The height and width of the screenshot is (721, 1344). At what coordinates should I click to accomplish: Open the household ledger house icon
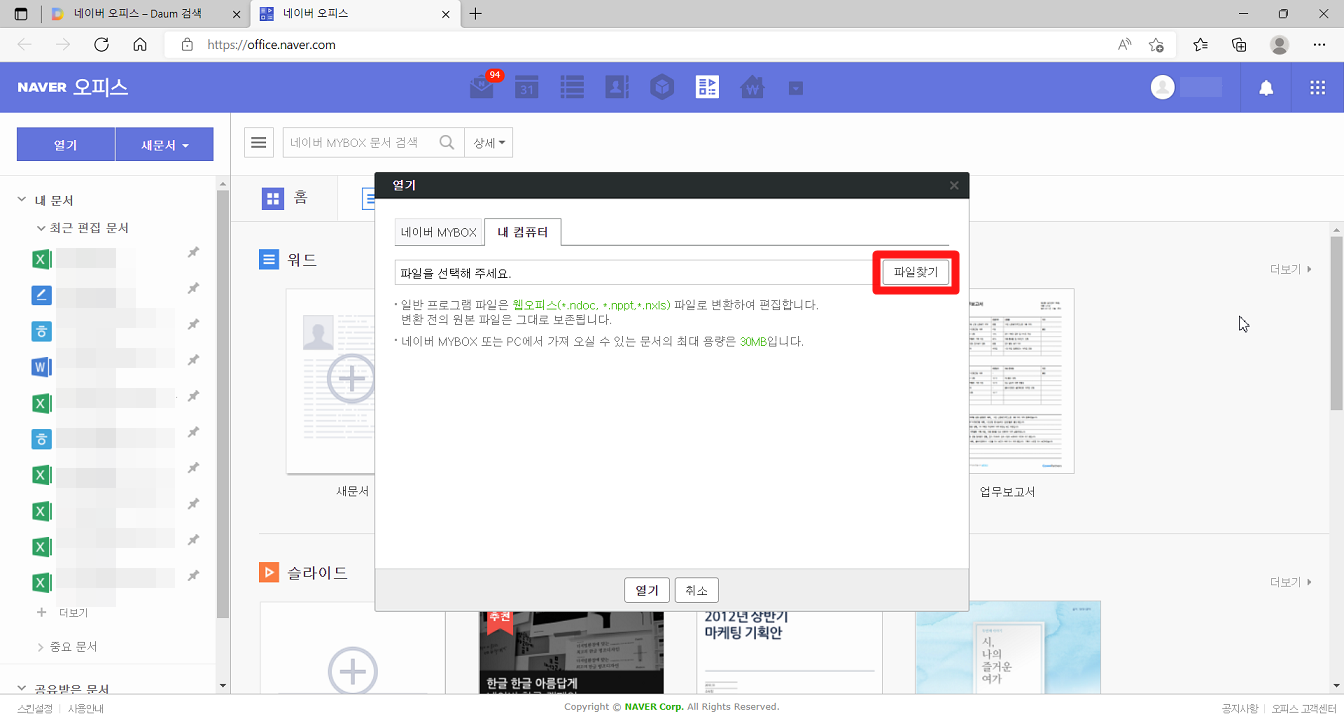pos(752,88)
